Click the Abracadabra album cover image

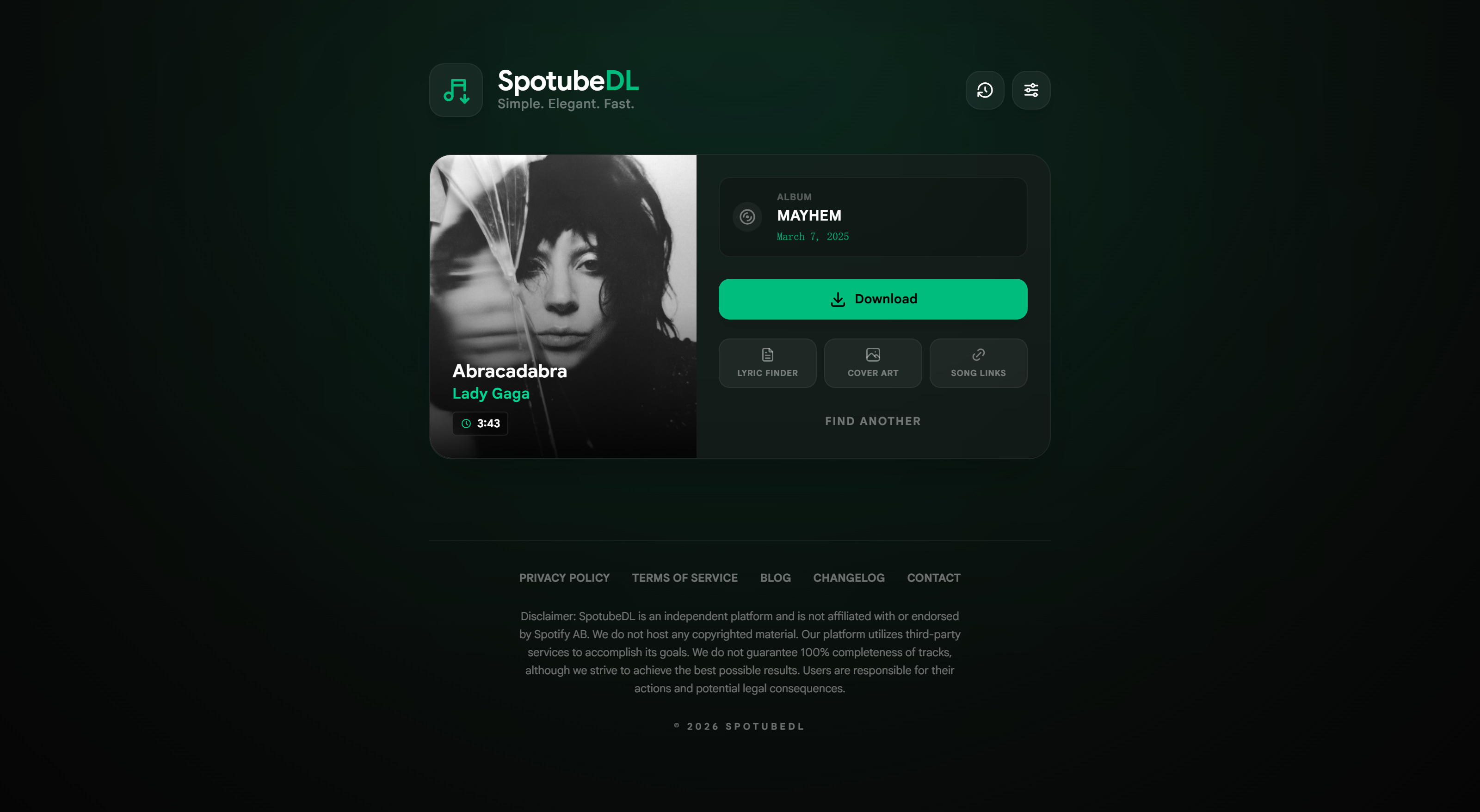[563, 306]
